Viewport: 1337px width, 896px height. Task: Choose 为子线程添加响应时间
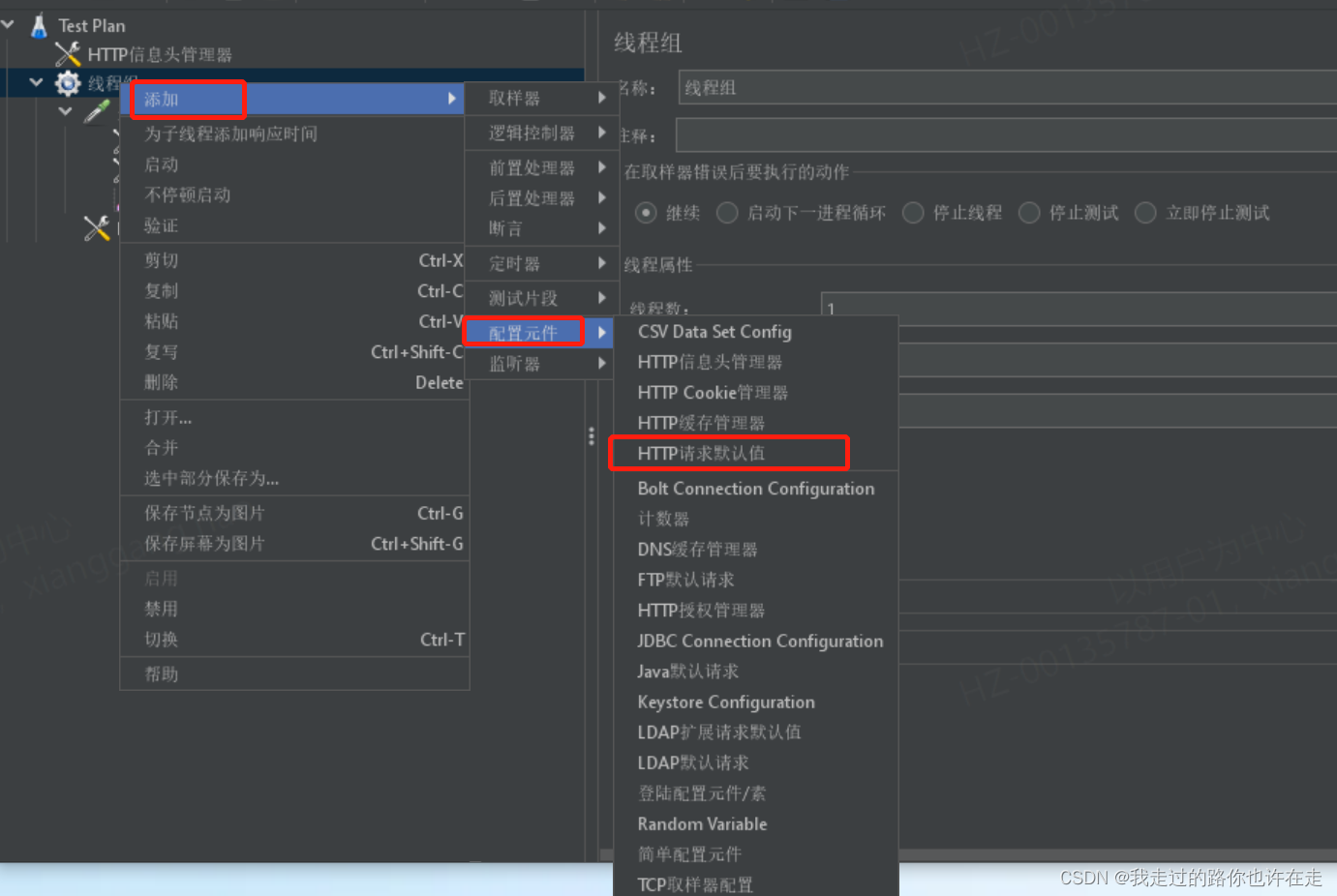(x=294, y=134)
